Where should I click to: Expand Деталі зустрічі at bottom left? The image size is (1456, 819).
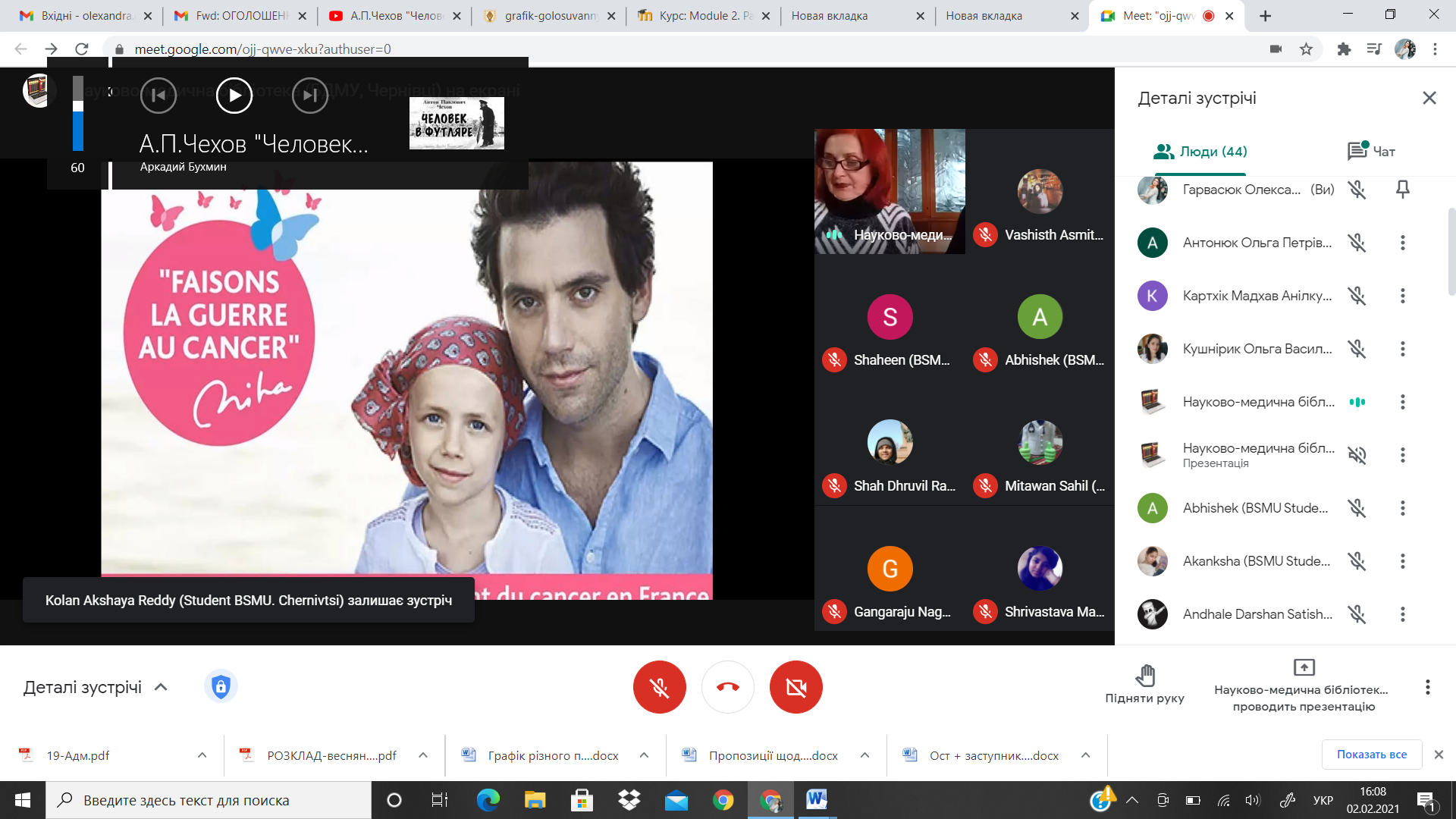(96, 687)
